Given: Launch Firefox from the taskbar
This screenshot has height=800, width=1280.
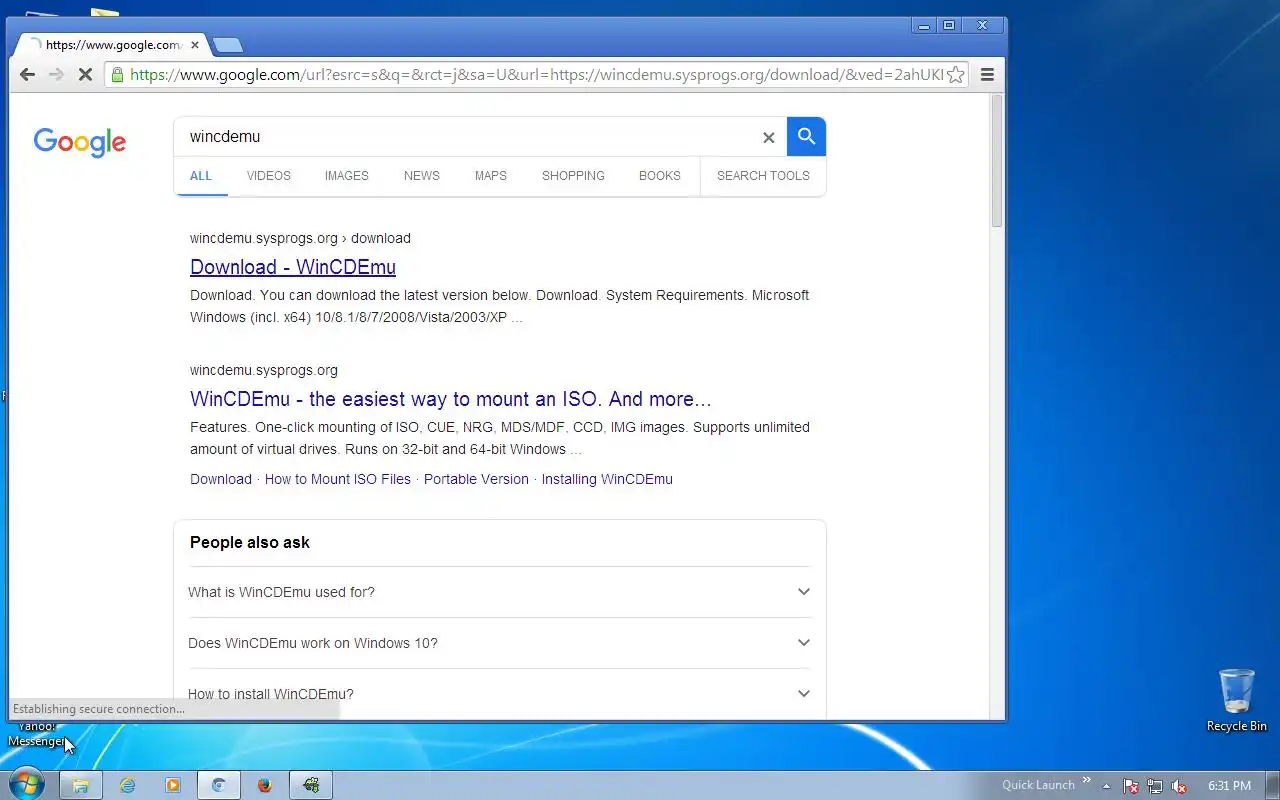Looking at the screenshot, I should (x=265, y=785).
